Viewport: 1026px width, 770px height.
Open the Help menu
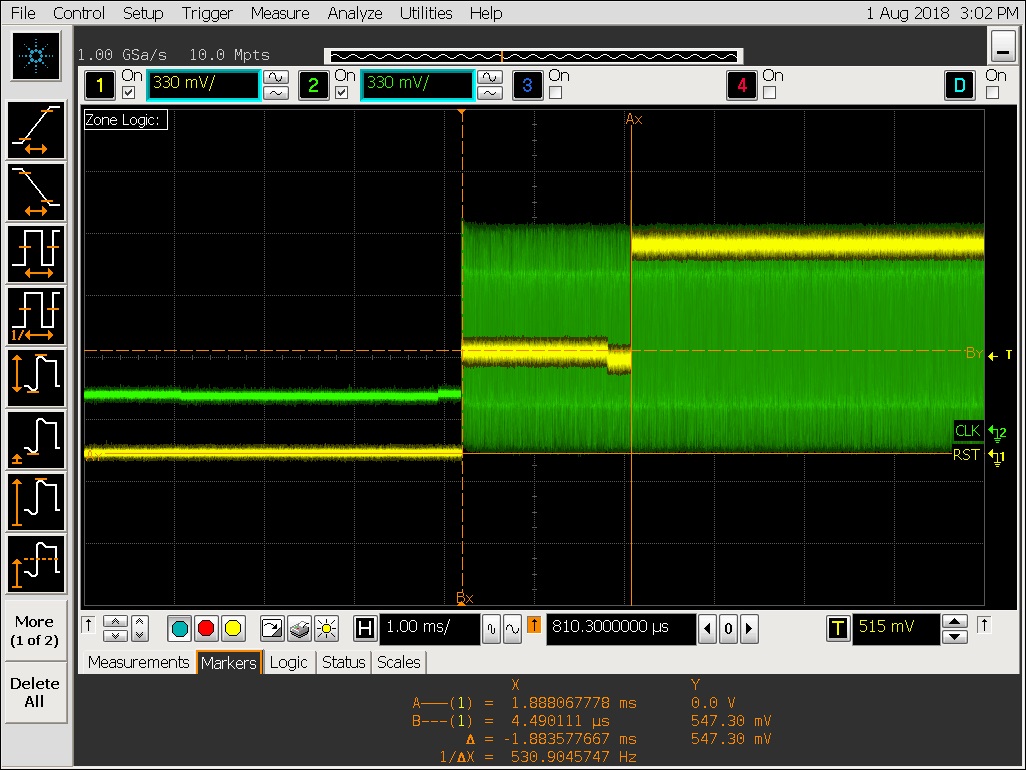point(486,13)
